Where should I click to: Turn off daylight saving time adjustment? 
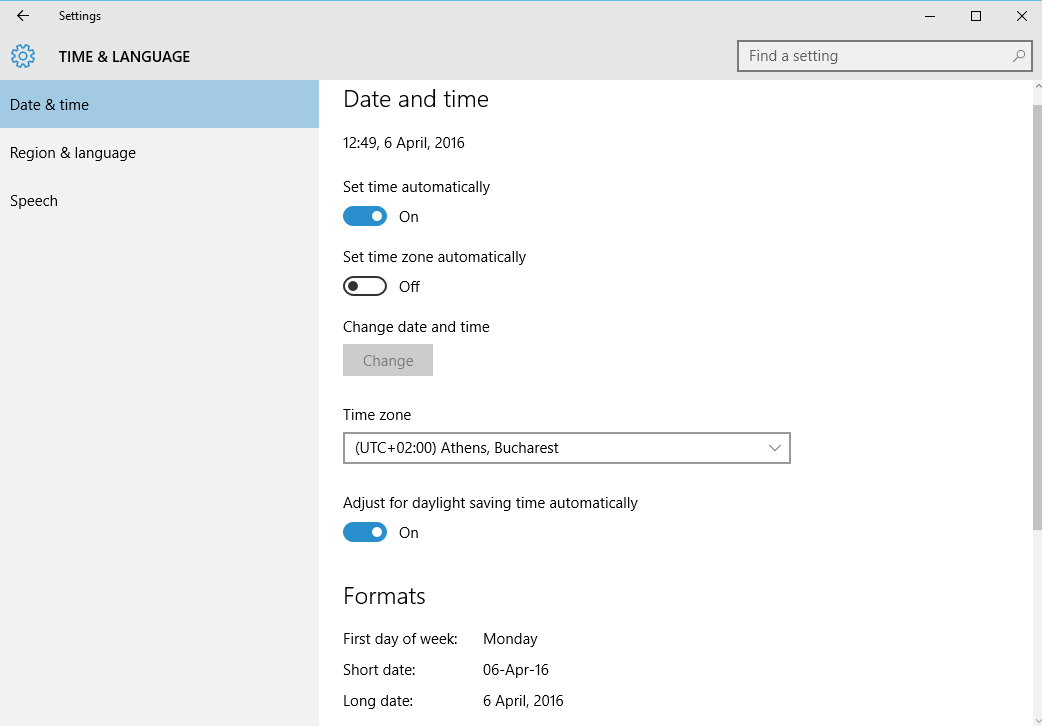pos(365,532)
